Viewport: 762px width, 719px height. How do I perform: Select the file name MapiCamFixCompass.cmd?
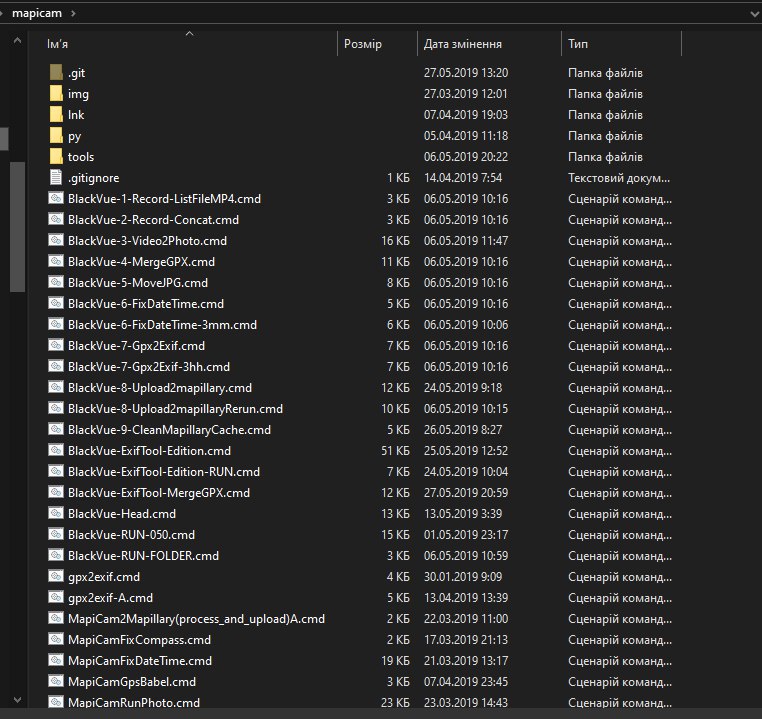pyautogui.click(x=139, y=639)
